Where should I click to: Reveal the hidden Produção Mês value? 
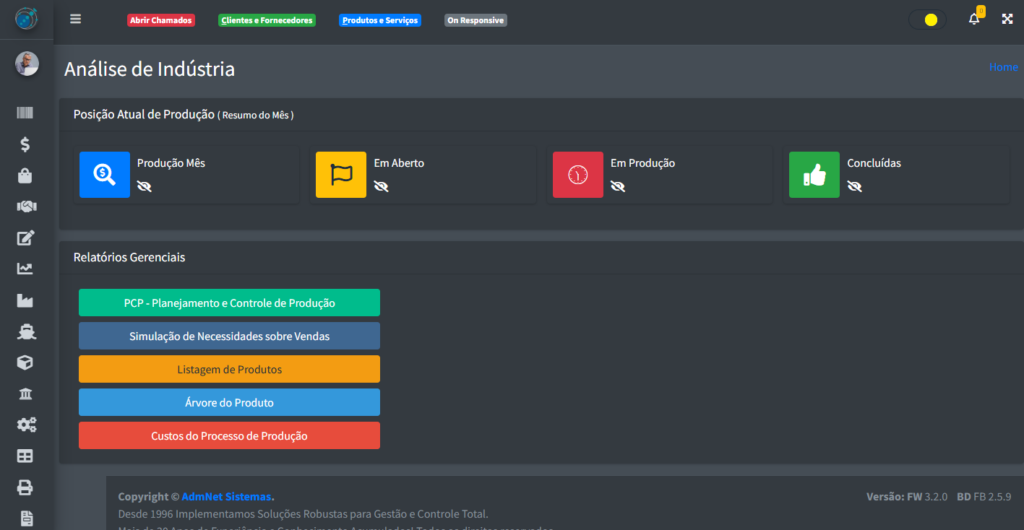tap(144, 186)
